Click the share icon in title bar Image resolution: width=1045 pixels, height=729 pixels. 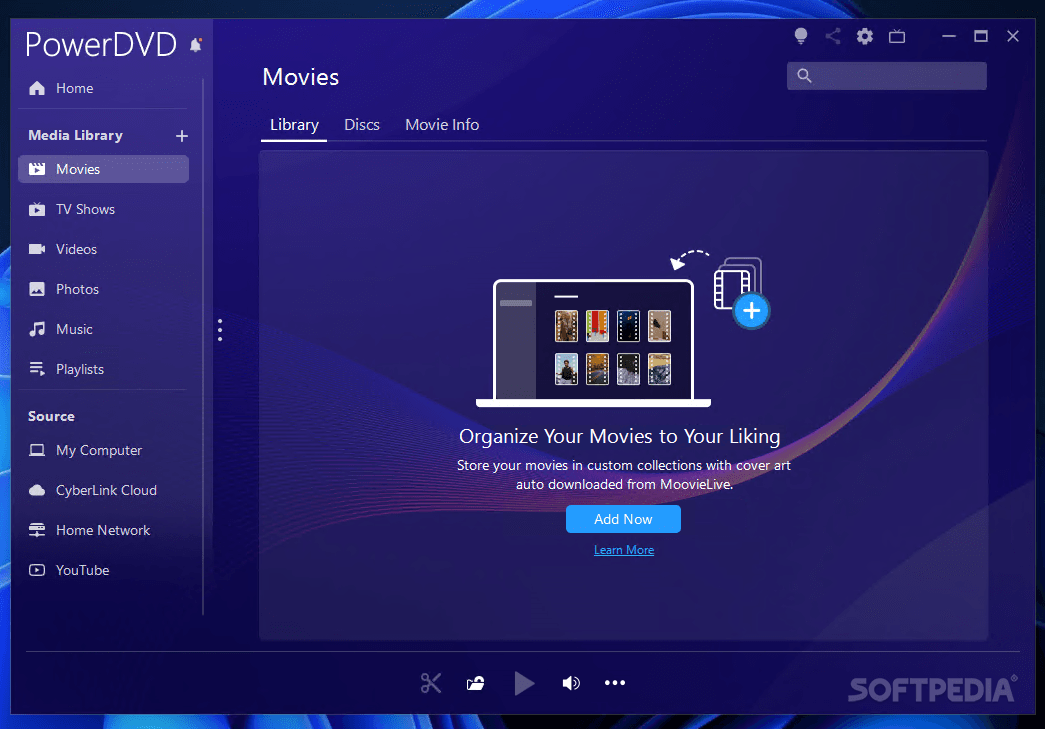pyautogui.click(x=833, y=36)
